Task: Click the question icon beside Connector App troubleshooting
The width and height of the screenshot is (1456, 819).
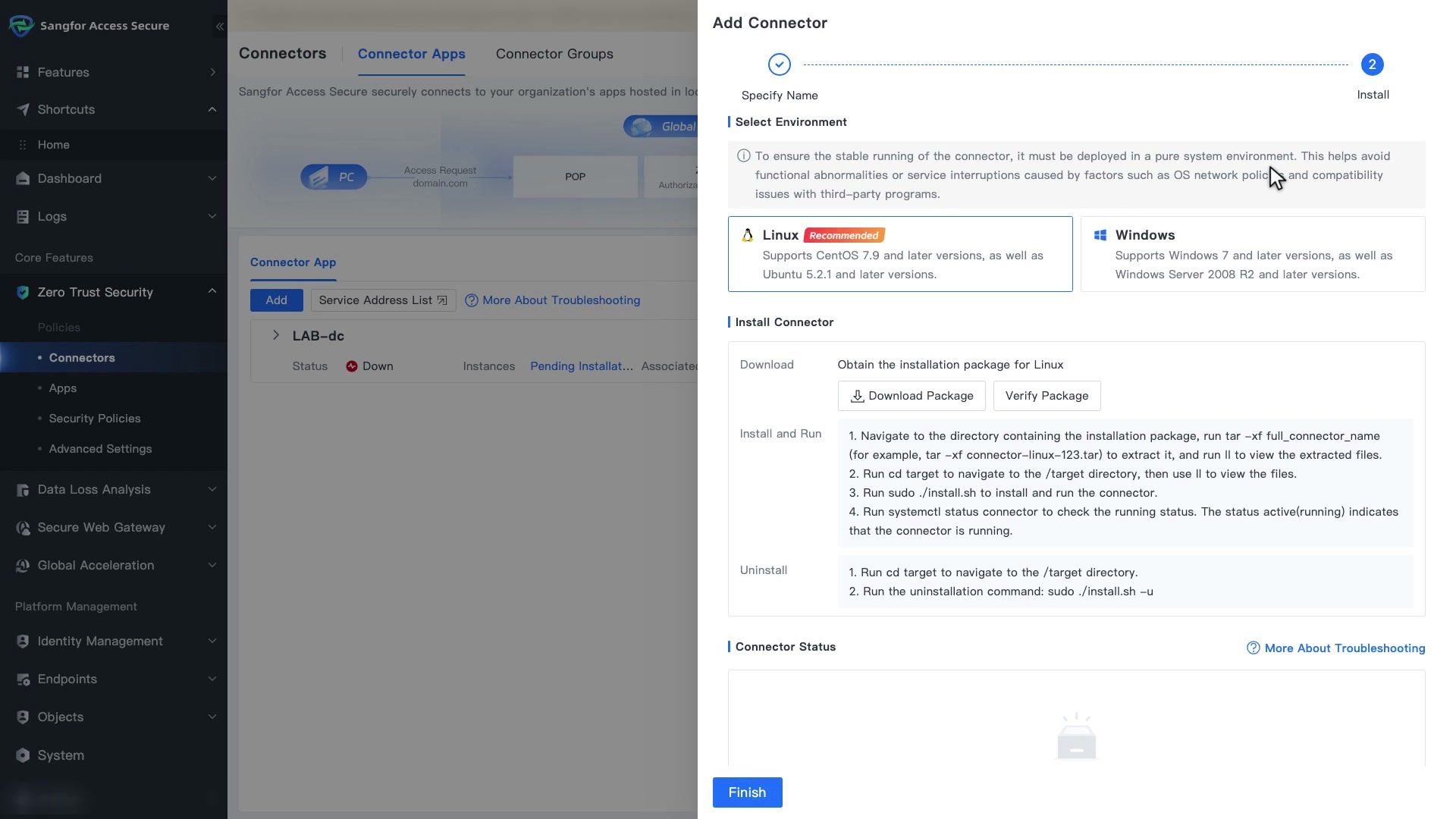Action: coord(472,300)
